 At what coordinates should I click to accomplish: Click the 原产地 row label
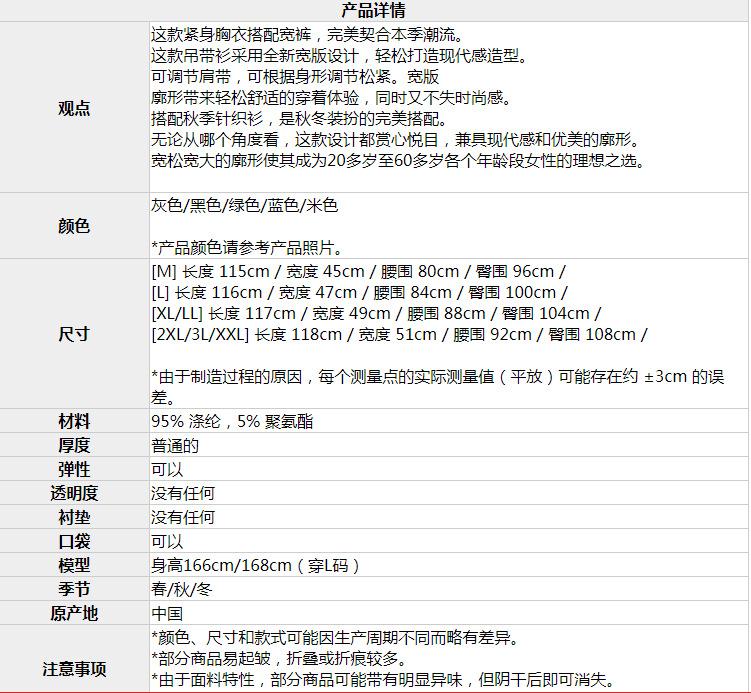[74, 613]
